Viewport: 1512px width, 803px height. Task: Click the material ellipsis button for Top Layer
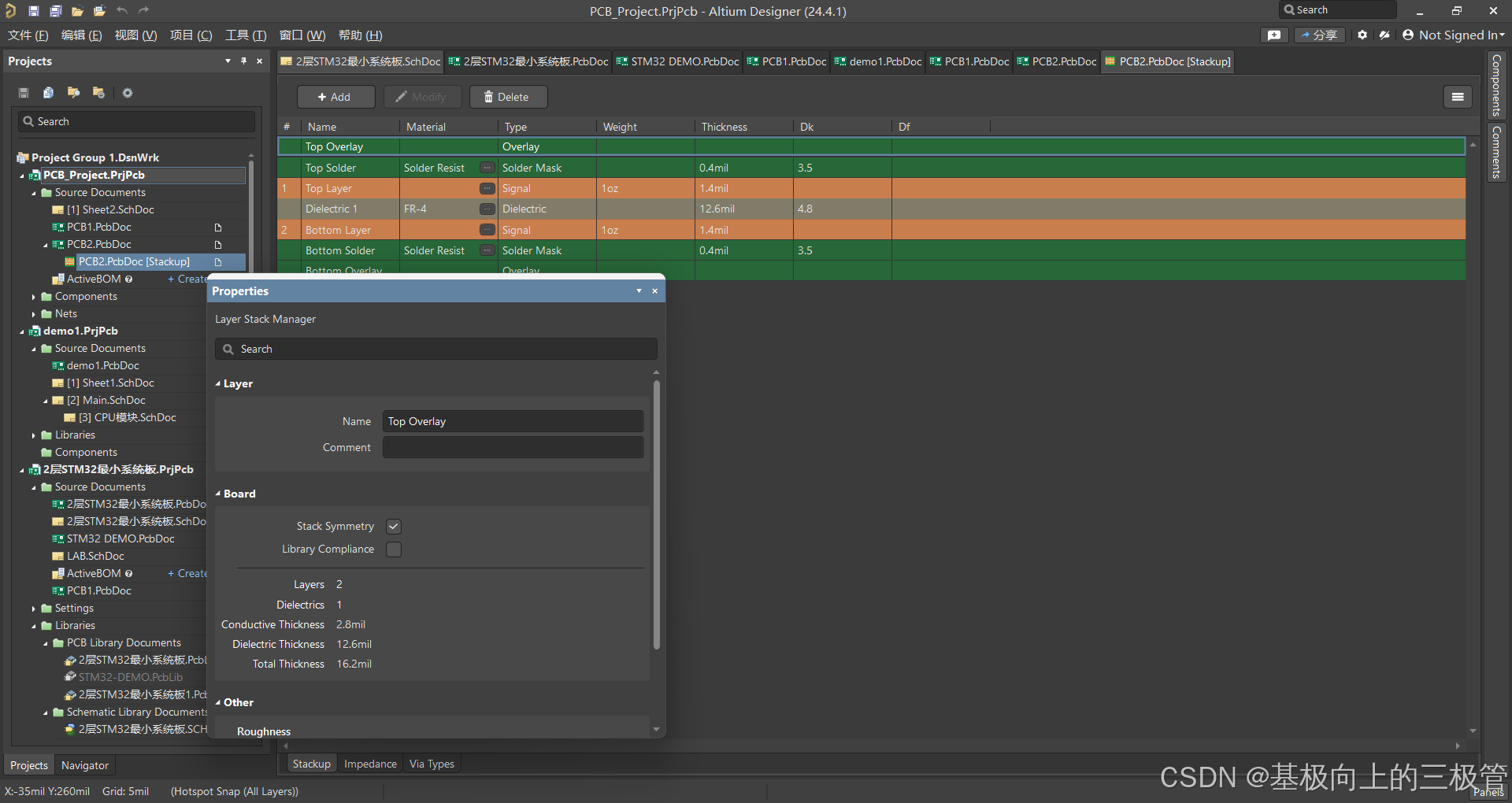tap(487, 188)
